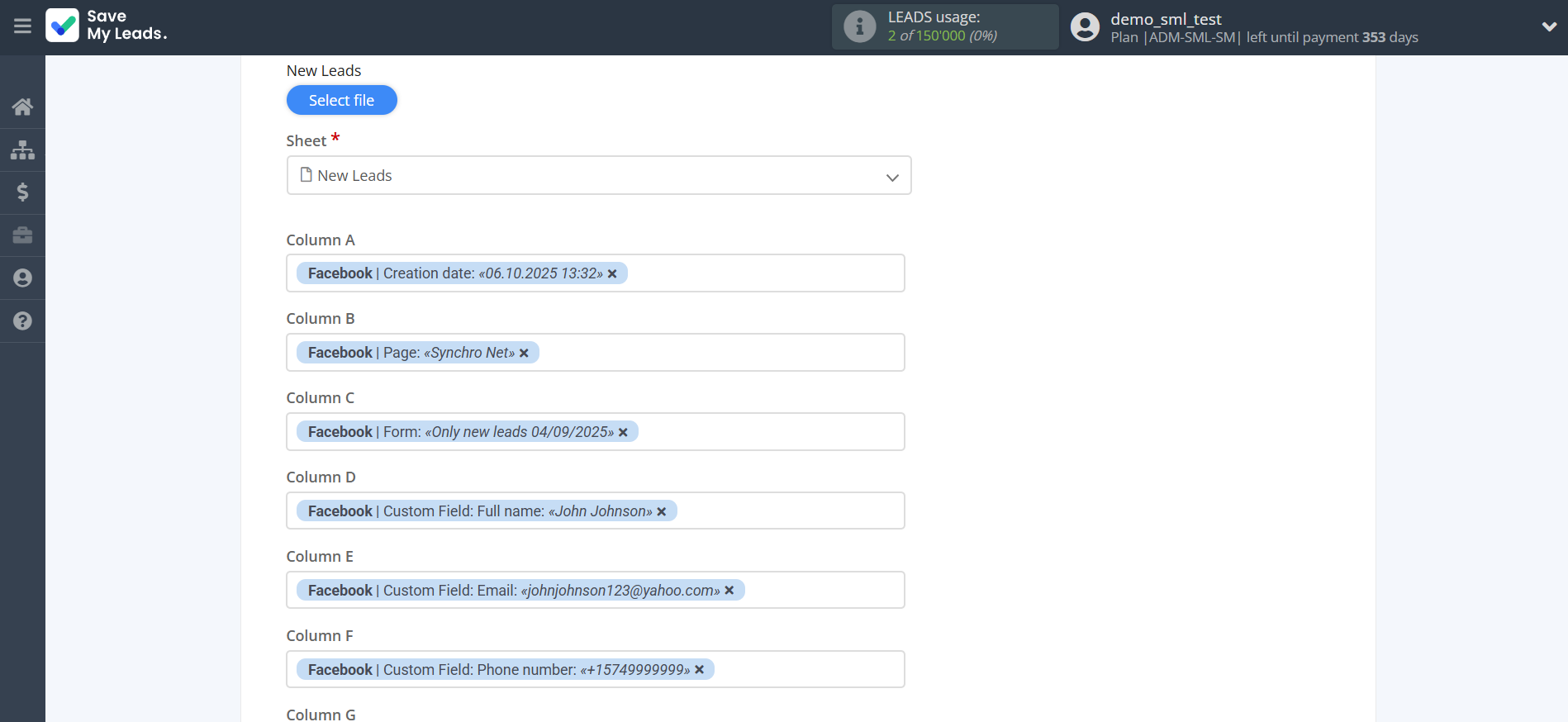This screenshot has width=1568, height=722.
Task: Remove Full name tag from Column D
Action: (x=662, y=512)
